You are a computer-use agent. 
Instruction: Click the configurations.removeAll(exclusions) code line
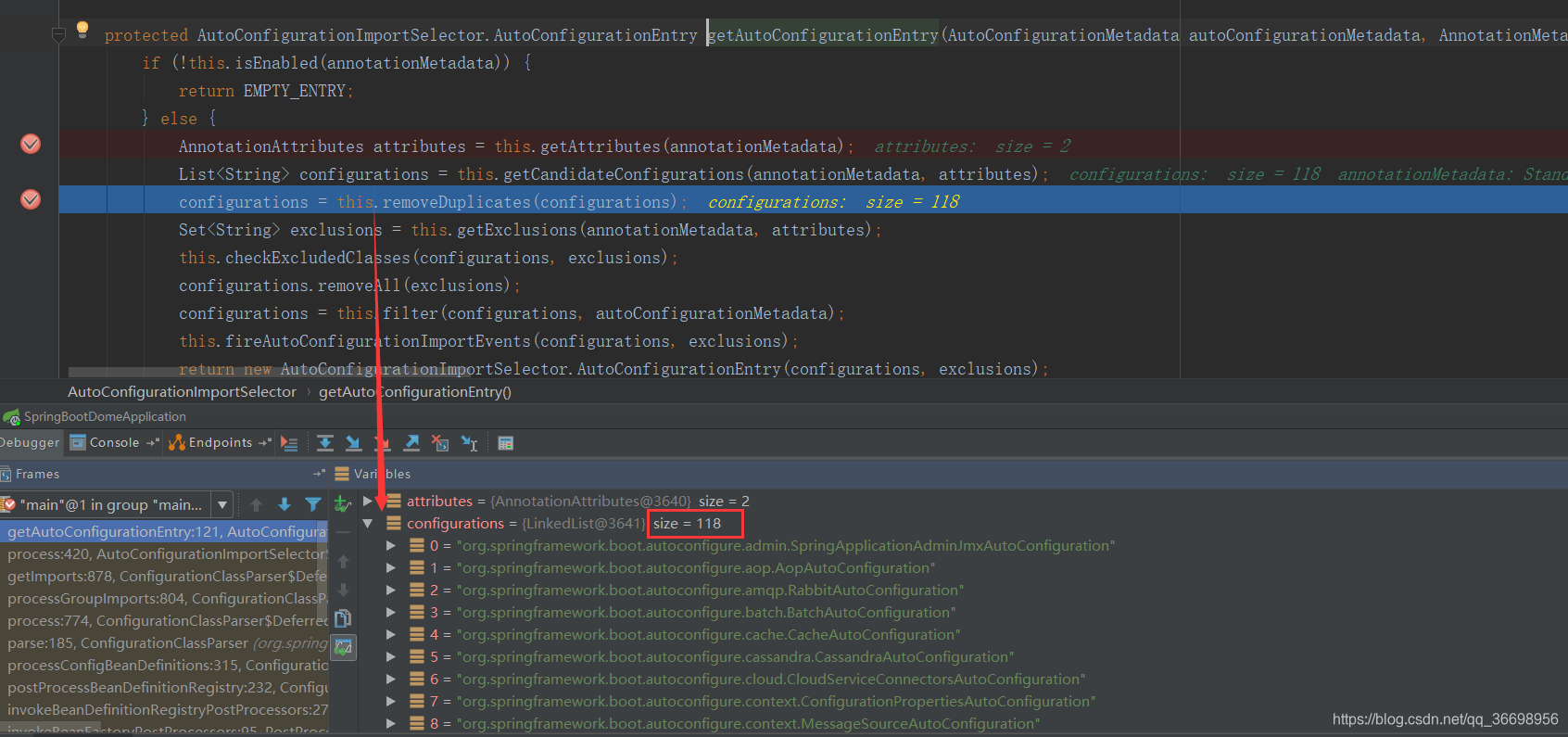point(349,286)
